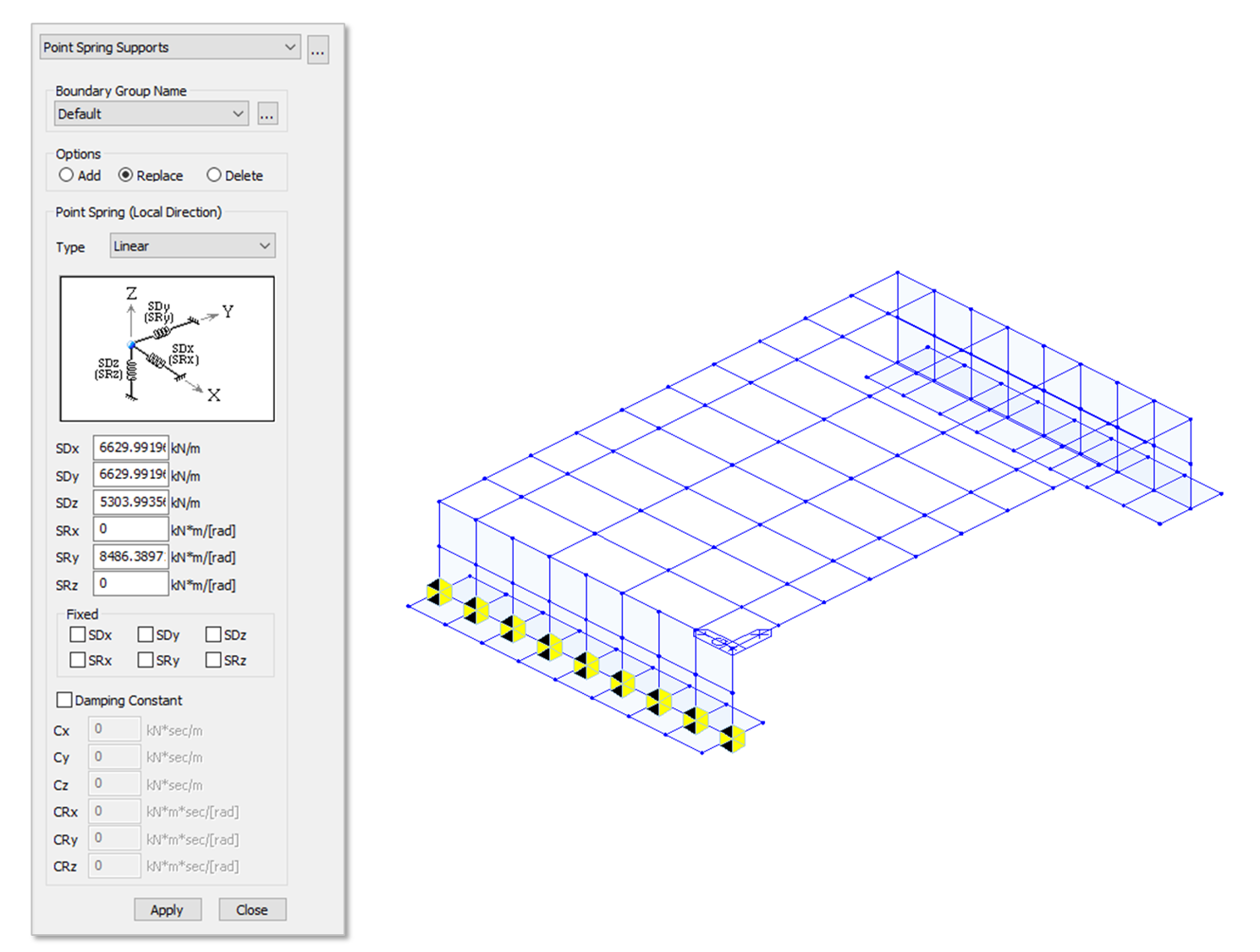Click the leftmost spring support symbol
This screenshot has width=1260, height=952.
(438, 591)
